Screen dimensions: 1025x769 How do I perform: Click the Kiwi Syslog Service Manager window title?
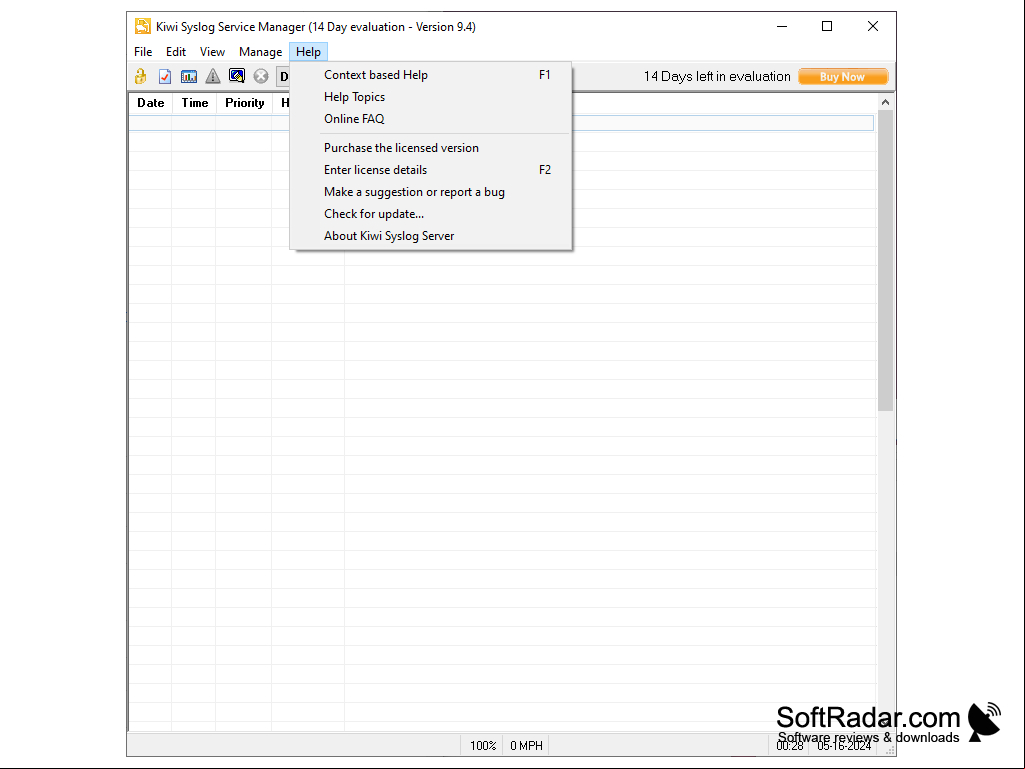pos(316,27)
